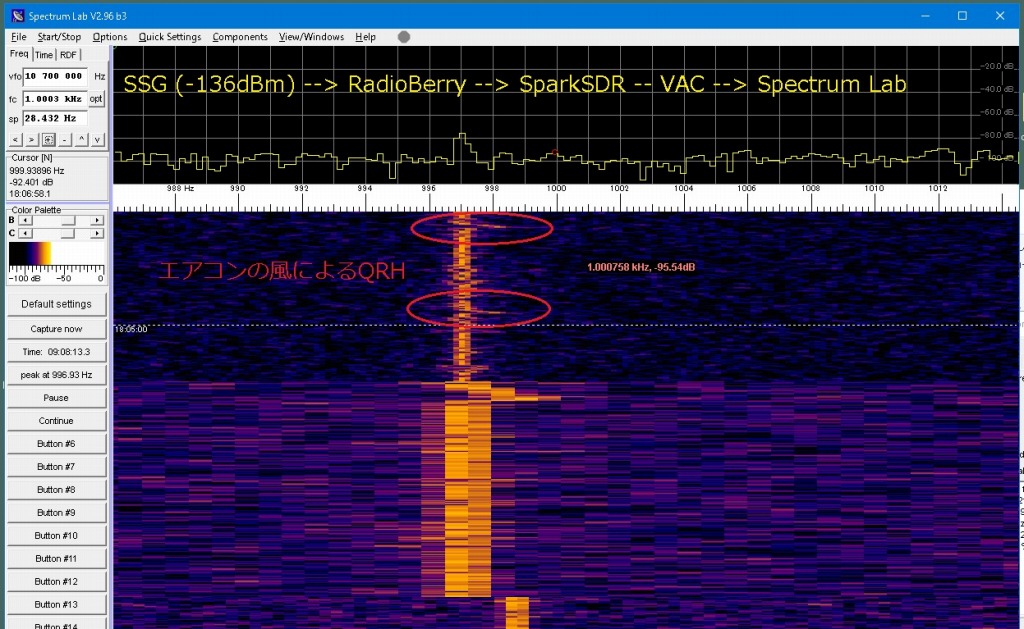Shift frequency range left with '<' button
The width and height of the screenshot is (1024, 629).
(15, 140)
